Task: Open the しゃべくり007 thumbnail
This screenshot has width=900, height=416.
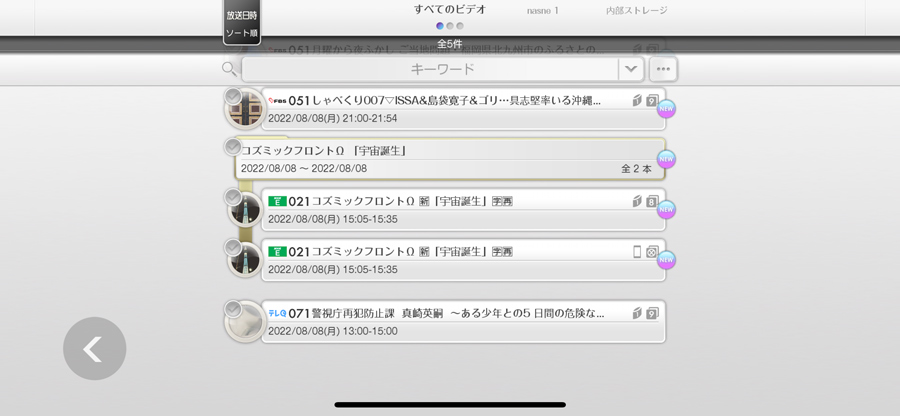Action: (x=246, y=110)
